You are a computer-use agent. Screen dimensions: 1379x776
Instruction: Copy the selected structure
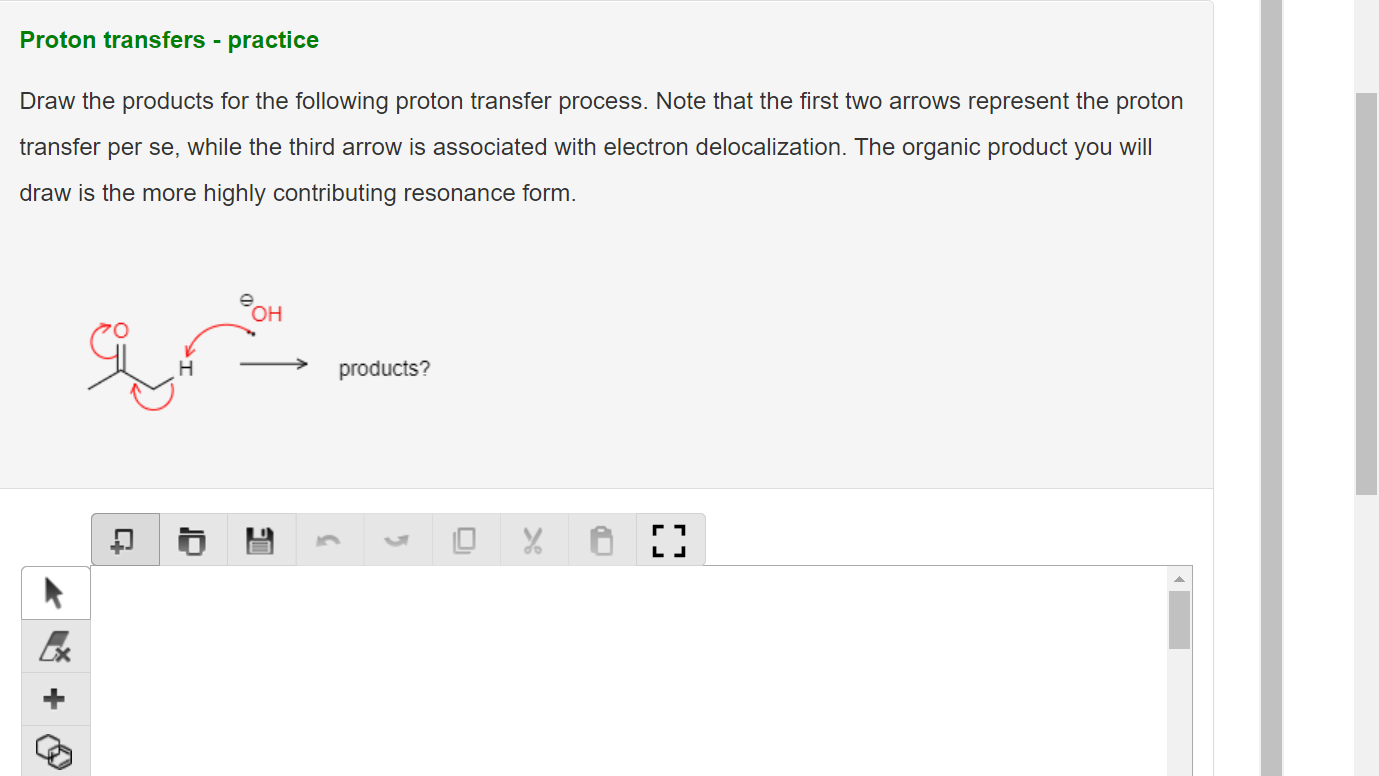pos(466,539)
